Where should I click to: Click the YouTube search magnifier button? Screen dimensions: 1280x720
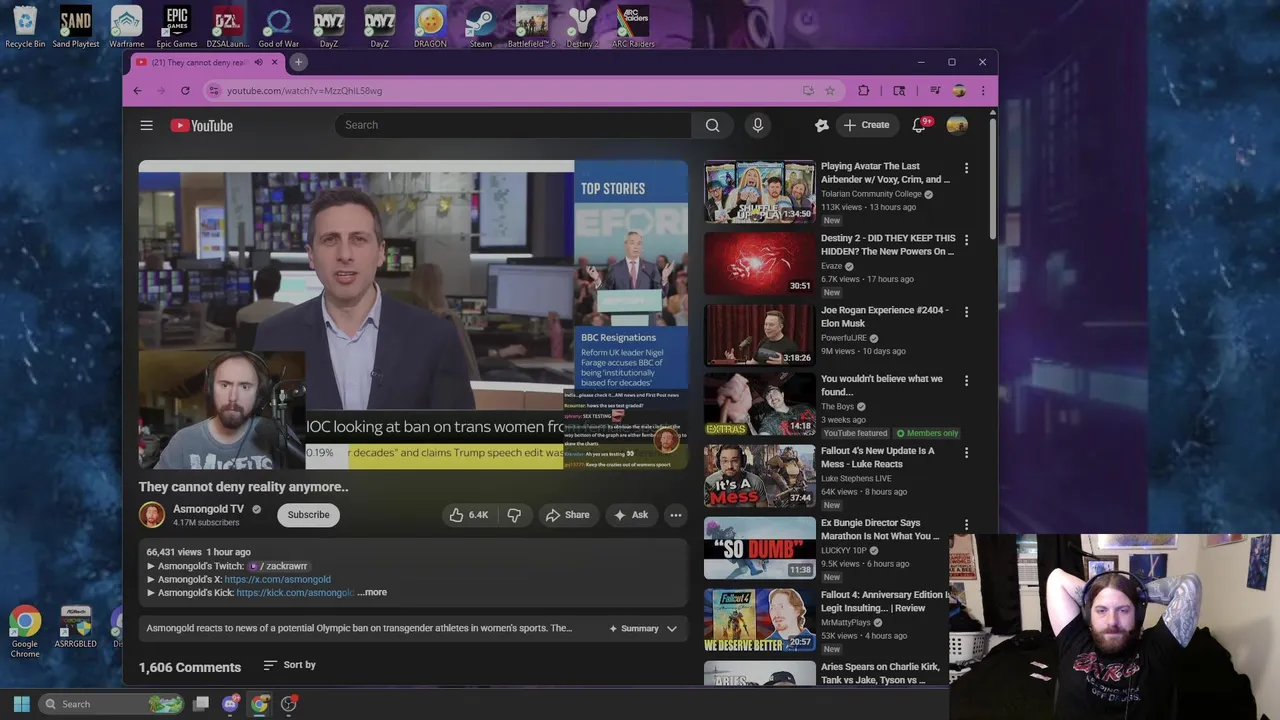pos(712,125)
